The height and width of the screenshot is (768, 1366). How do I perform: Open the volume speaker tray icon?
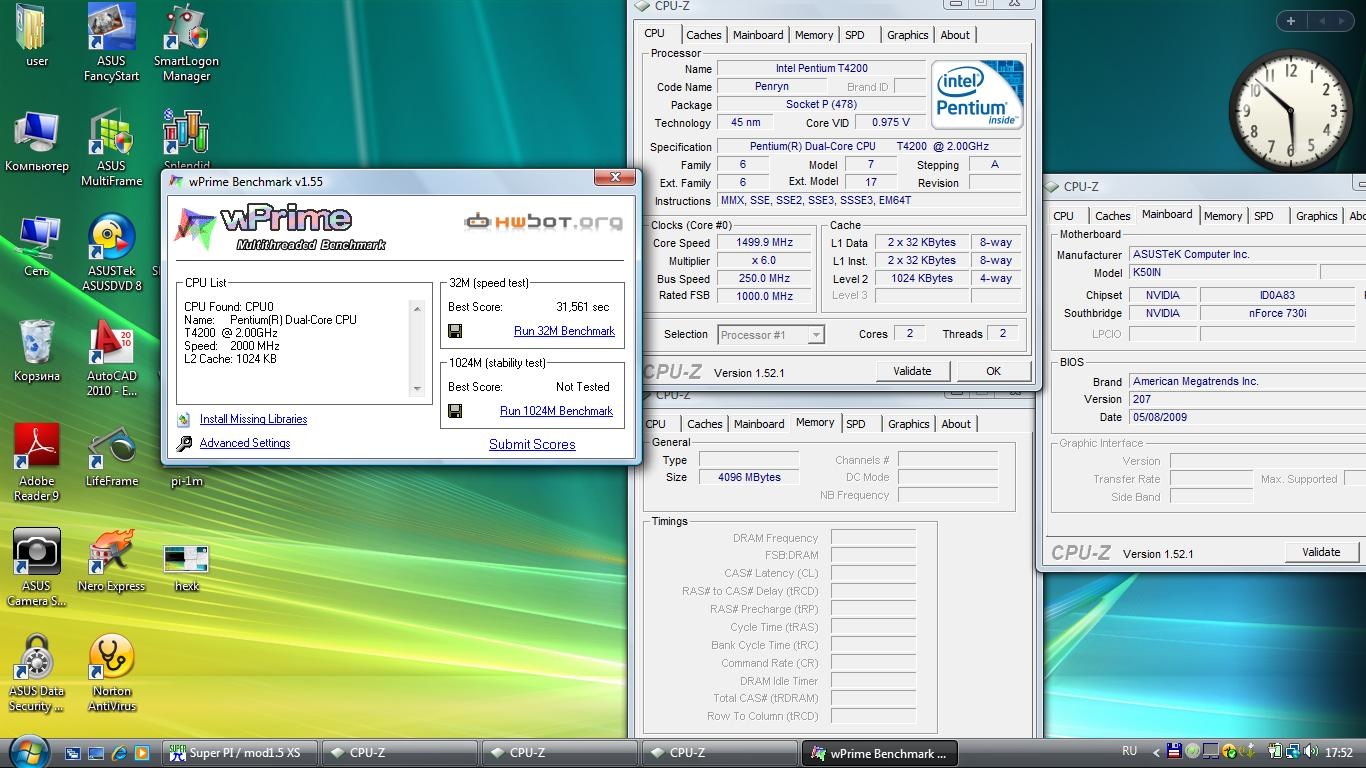1312,752
